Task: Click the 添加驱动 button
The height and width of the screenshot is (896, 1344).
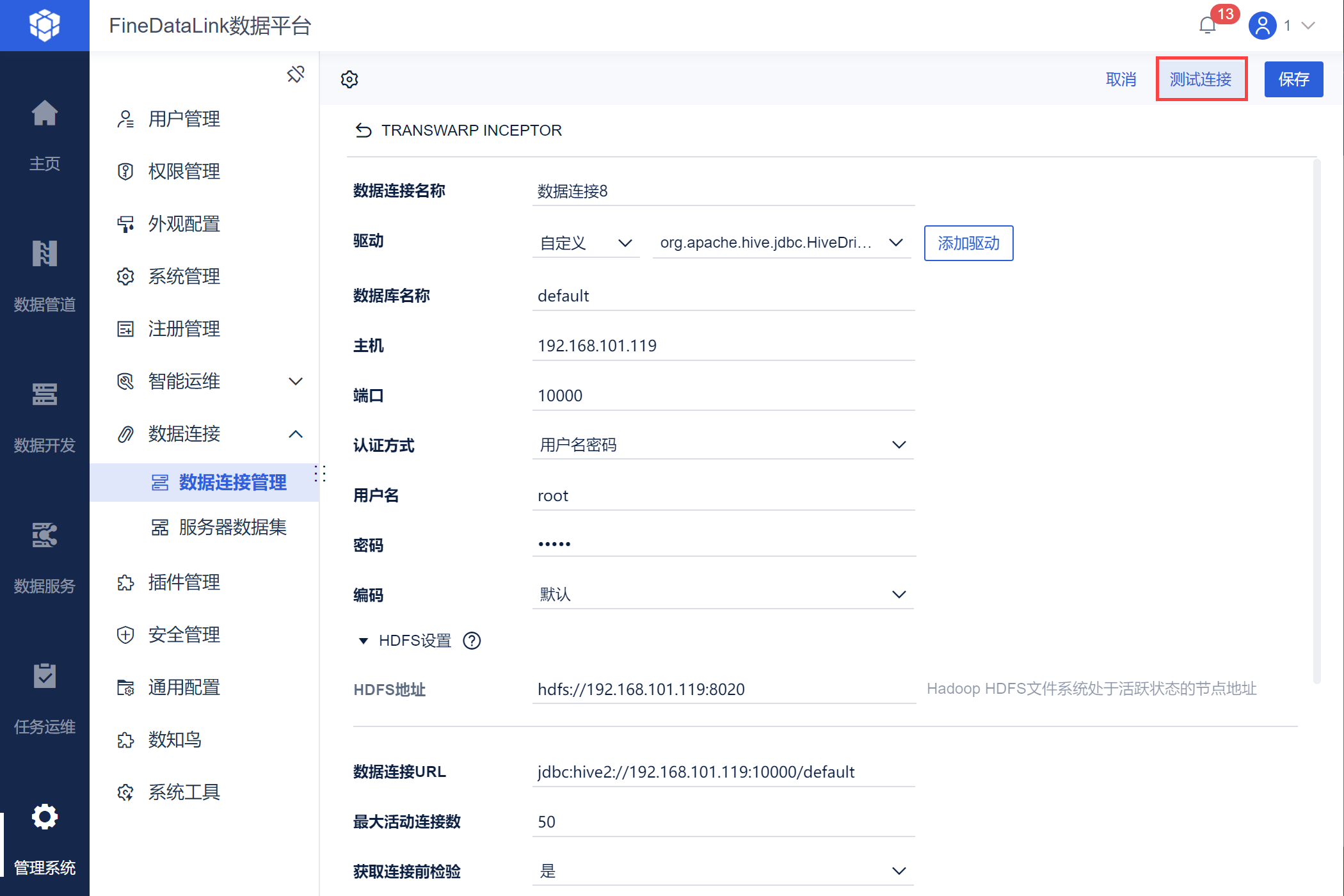Action: 968,243
